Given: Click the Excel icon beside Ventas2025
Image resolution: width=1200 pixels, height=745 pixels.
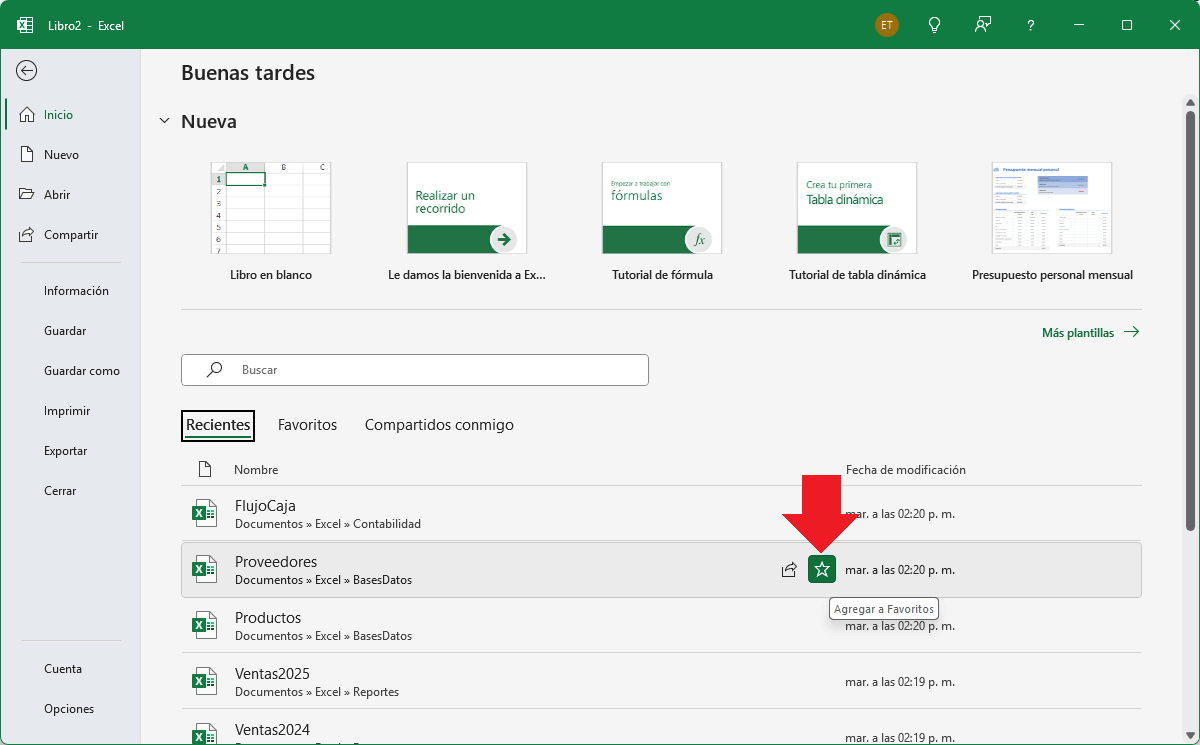Looking at the screenshot, I should coord(204,682).
